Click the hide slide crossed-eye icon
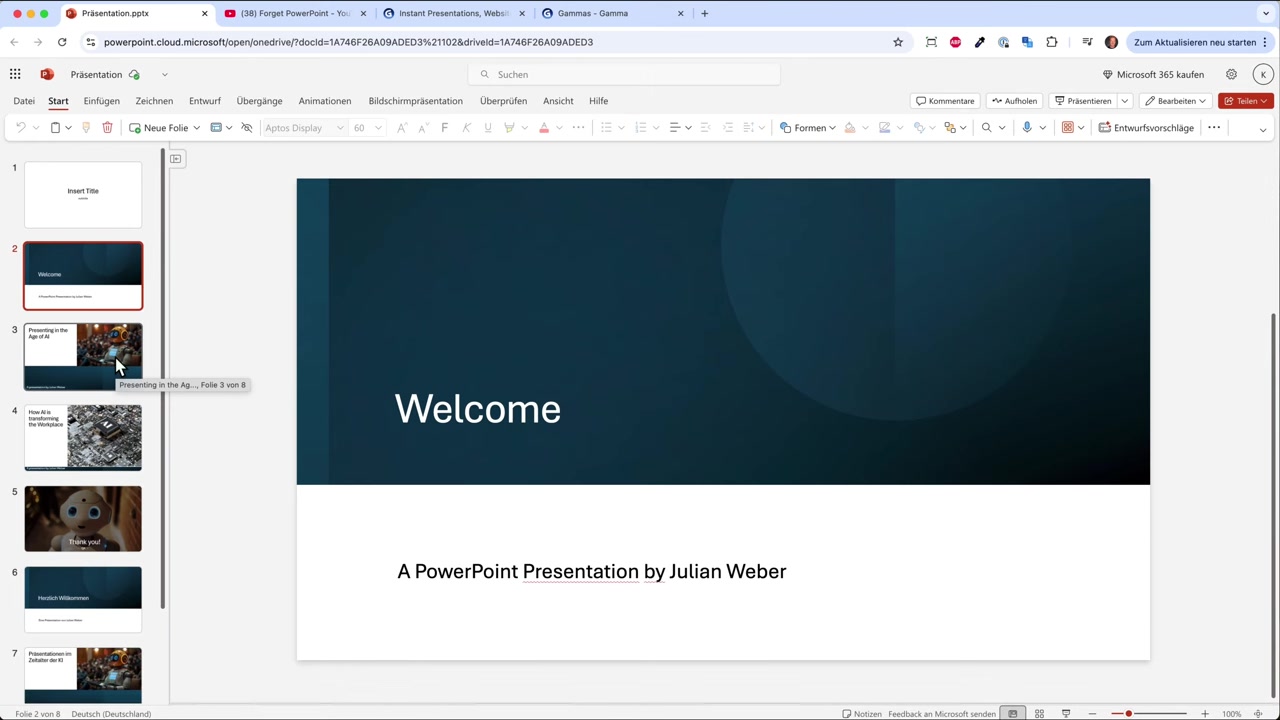This screenshot has height=720, width=1280. point(247,128)
